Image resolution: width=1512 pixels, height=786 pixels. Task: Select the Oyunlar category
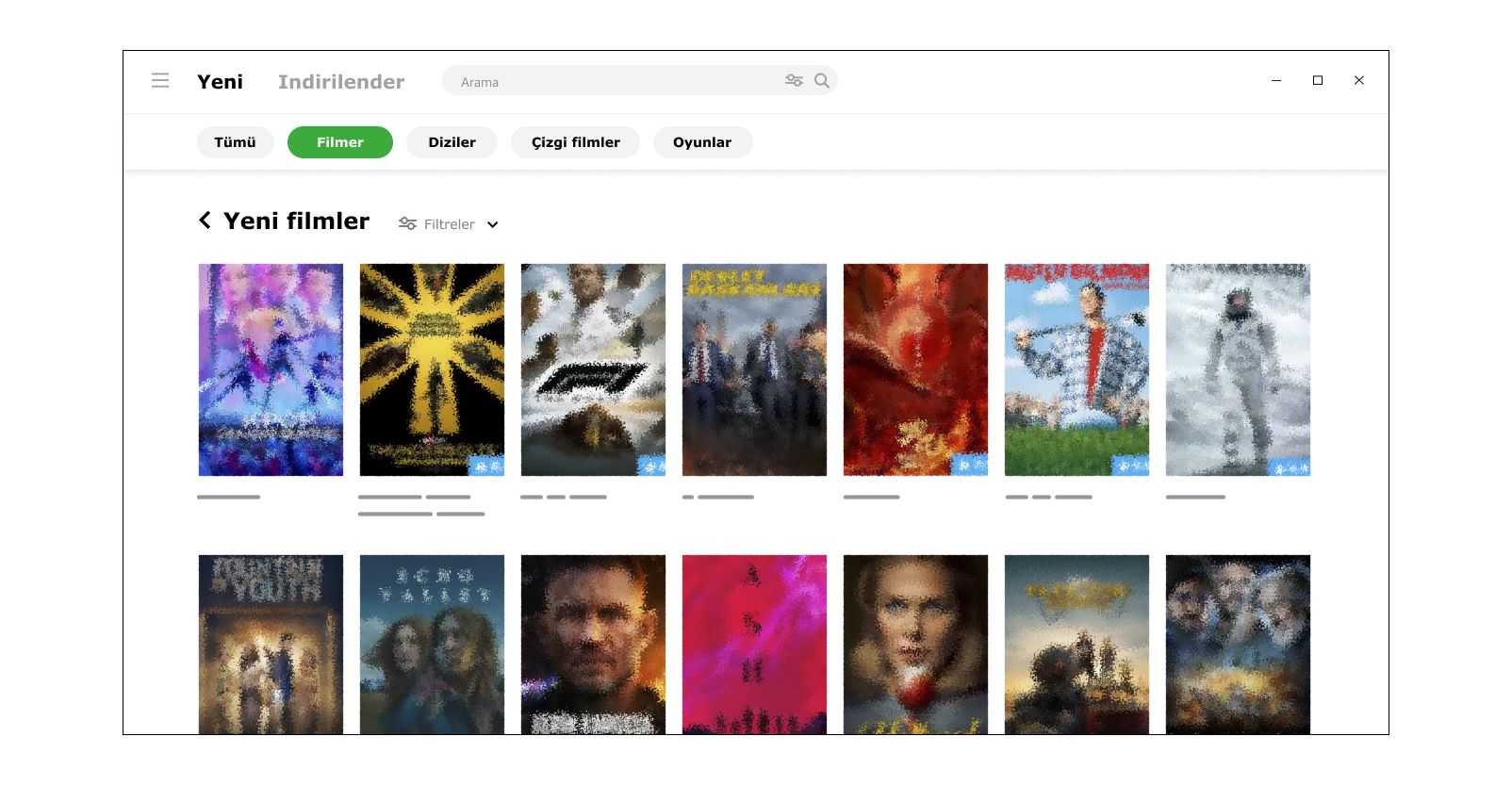[702, 142]
